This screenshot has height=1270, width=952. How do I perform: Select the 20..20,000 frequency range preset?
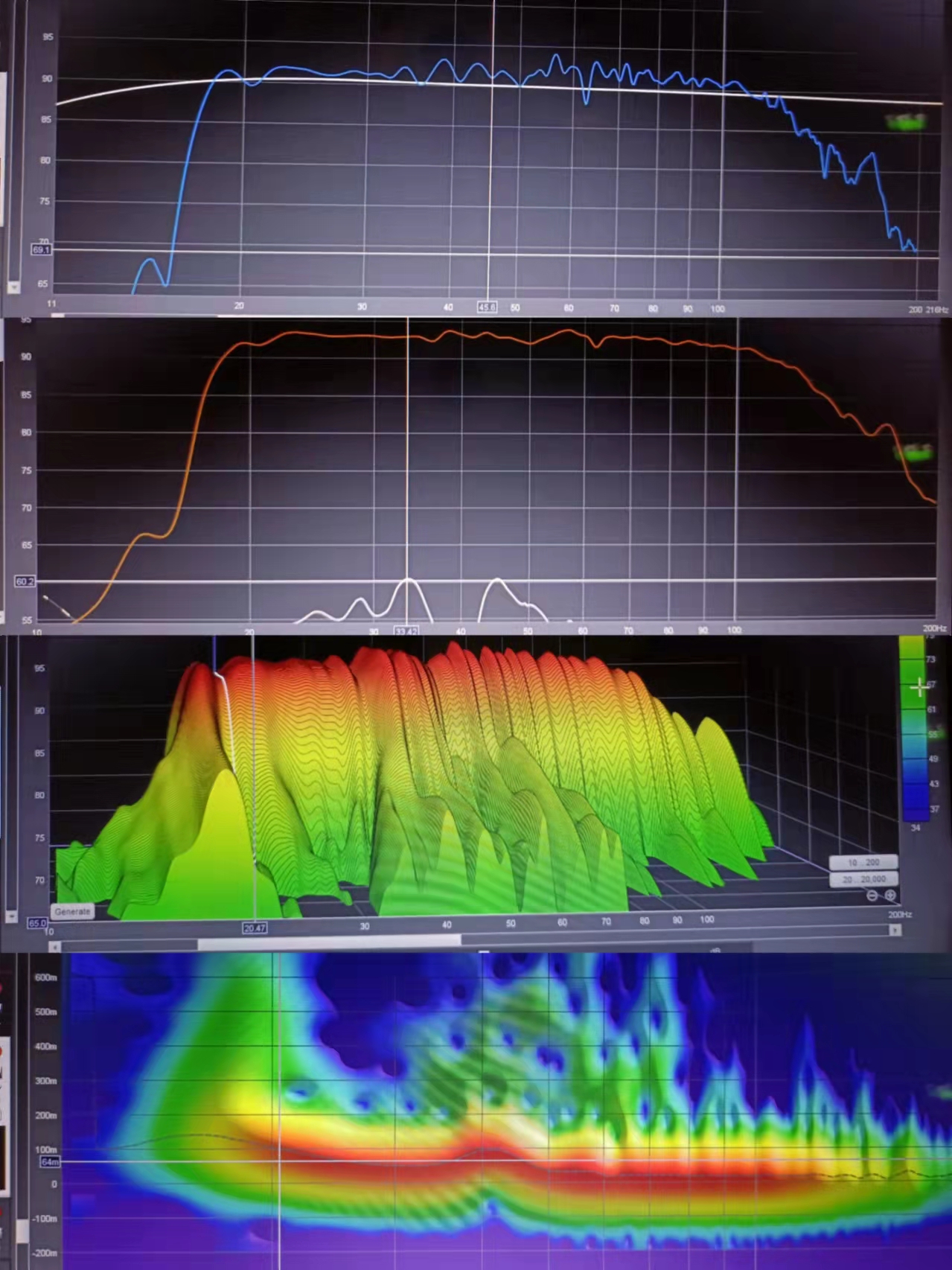click(863, 879)
